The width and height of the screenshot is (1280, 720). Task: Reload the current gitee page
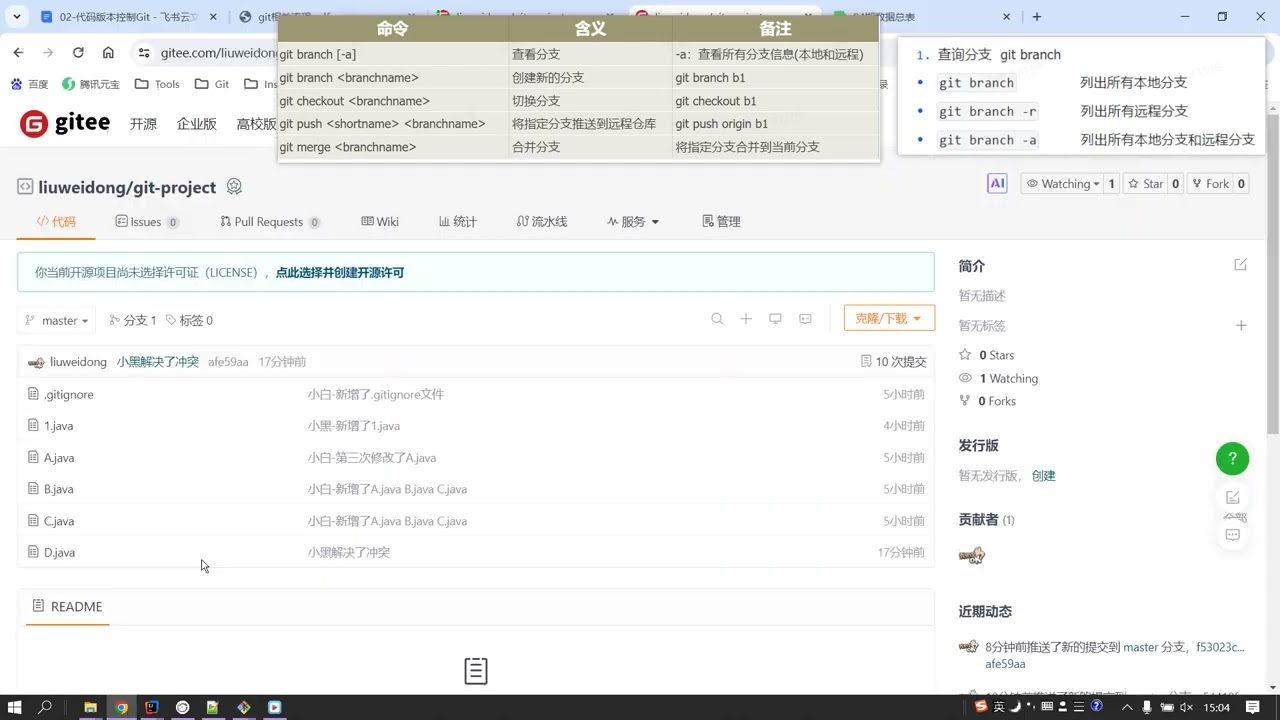(78, 52)
